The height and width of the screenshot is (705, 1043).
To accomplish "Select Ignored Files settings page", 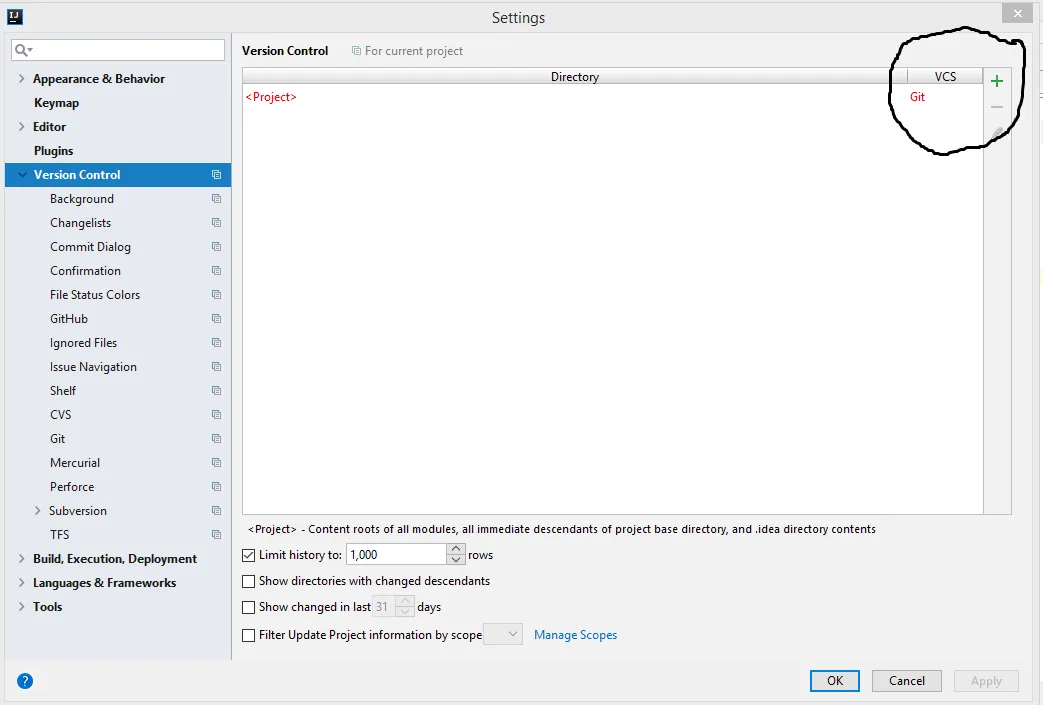I will 83,343.
